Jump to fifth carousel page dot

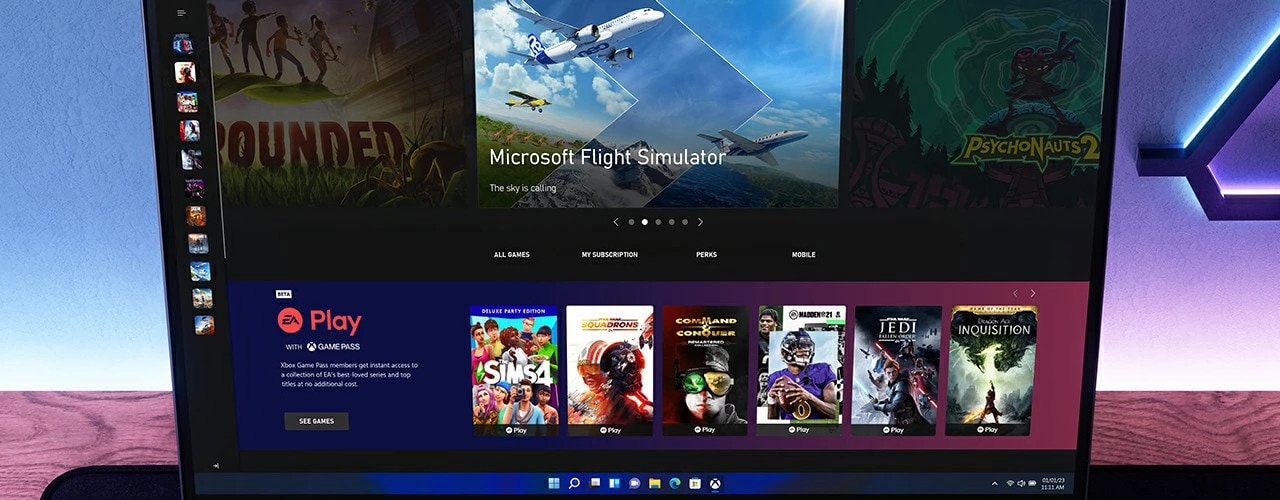click(685, 222)
